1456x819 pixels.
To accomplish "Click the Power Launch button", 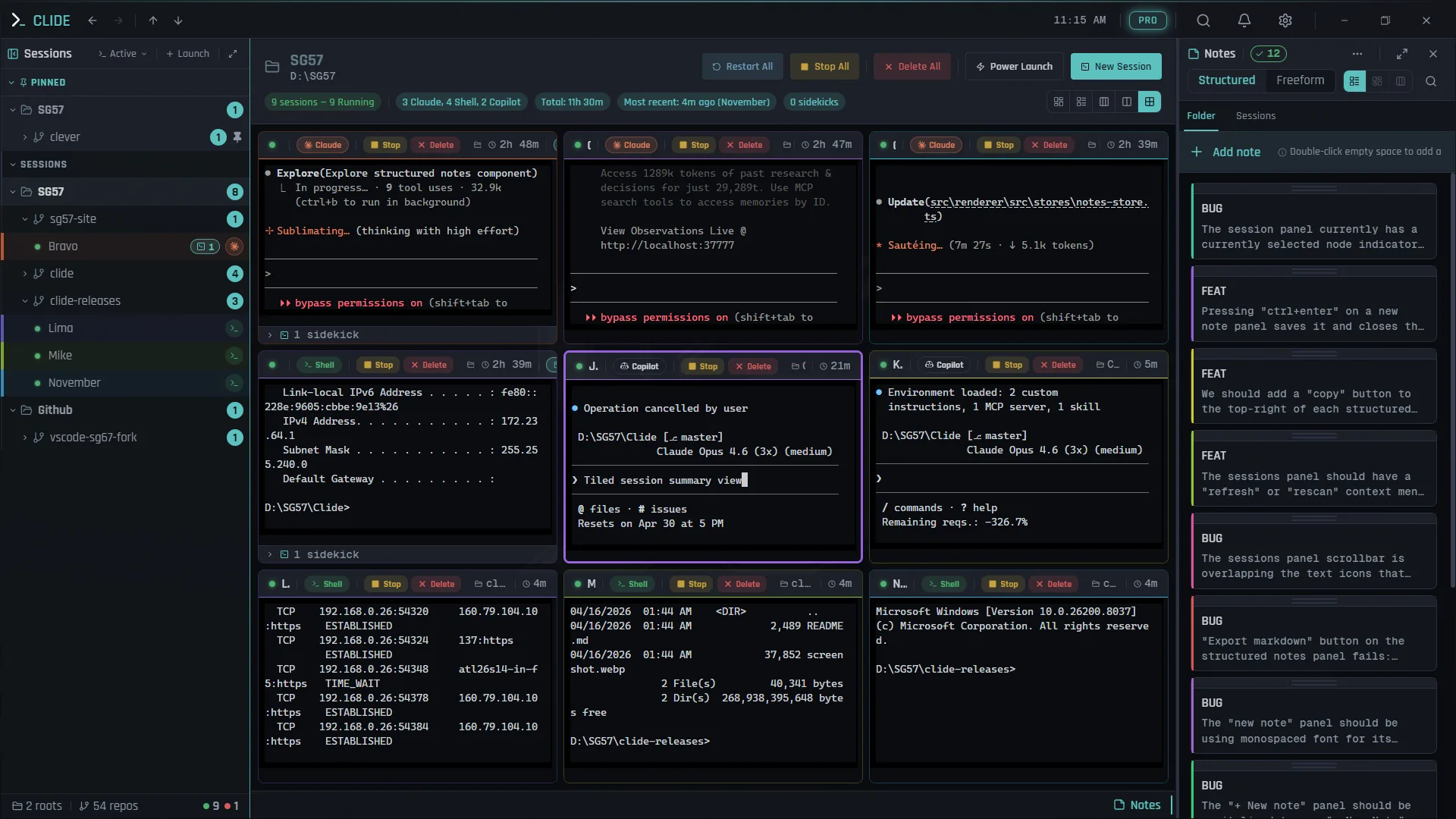I will pyautogui.click(x=1014, y=67).
